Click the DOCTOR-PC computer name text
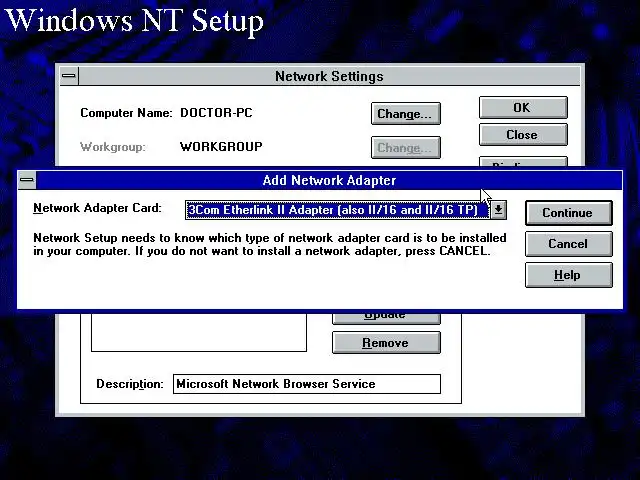This screenshot has width=640, height=480. (216, 113)
